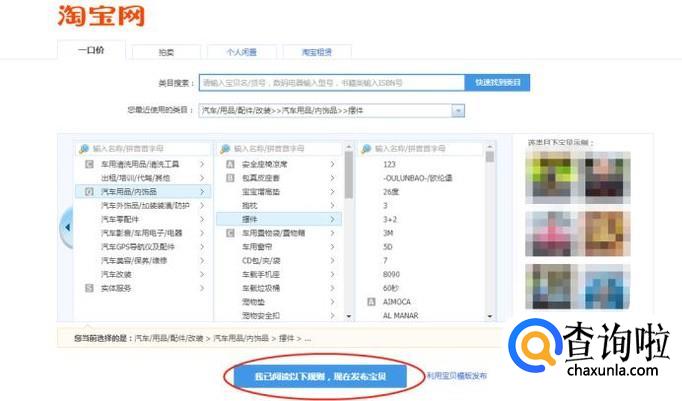Click the Taobao (淘宝网) logo
The height and width of the screenshot is (401, 682).
pos(100,16)
